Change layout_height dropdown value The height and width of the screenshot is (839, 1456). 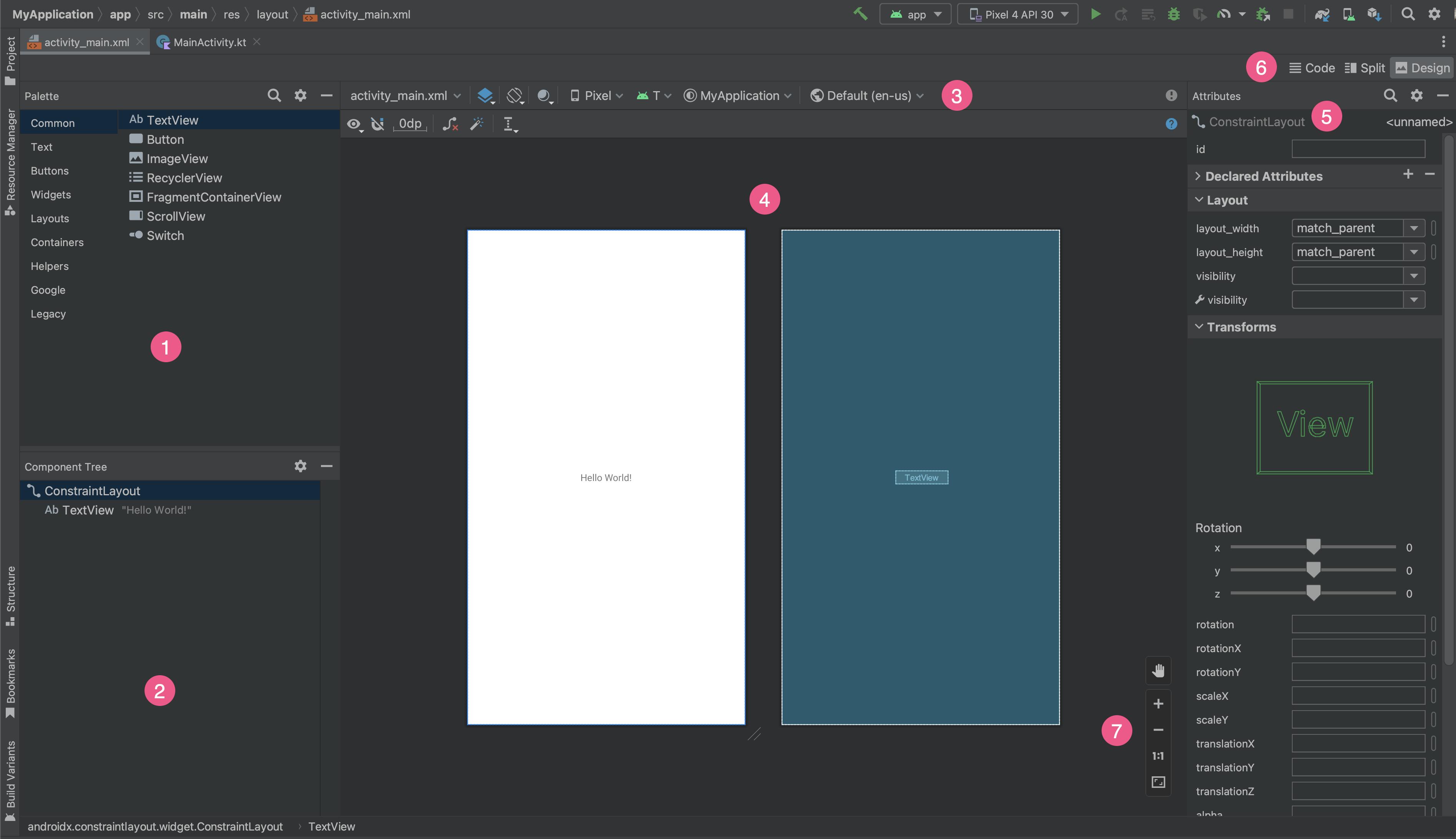coord(1415,251)
